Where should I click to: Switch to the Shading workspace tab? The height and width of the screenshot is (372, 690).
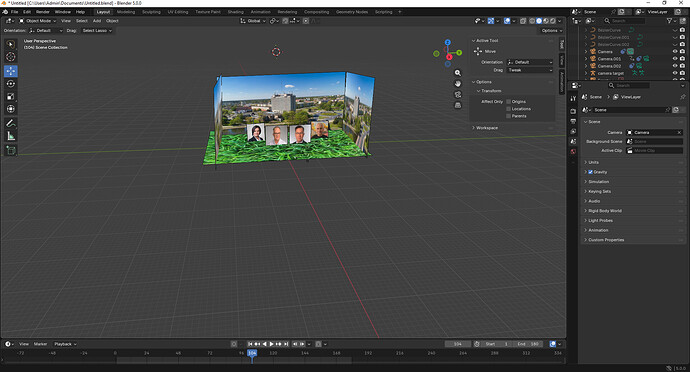coord(235,12)
